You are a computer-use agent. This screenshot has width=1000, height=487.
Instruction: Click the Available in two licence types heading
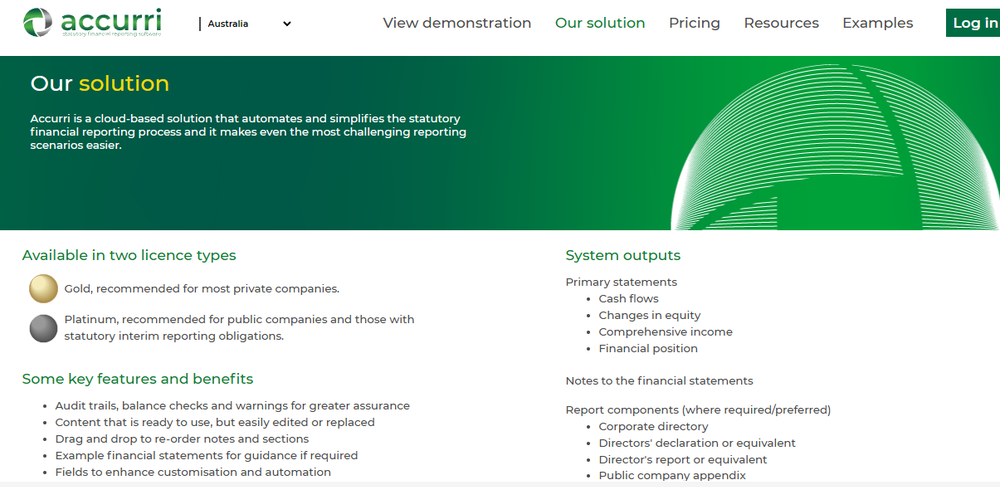129,255
